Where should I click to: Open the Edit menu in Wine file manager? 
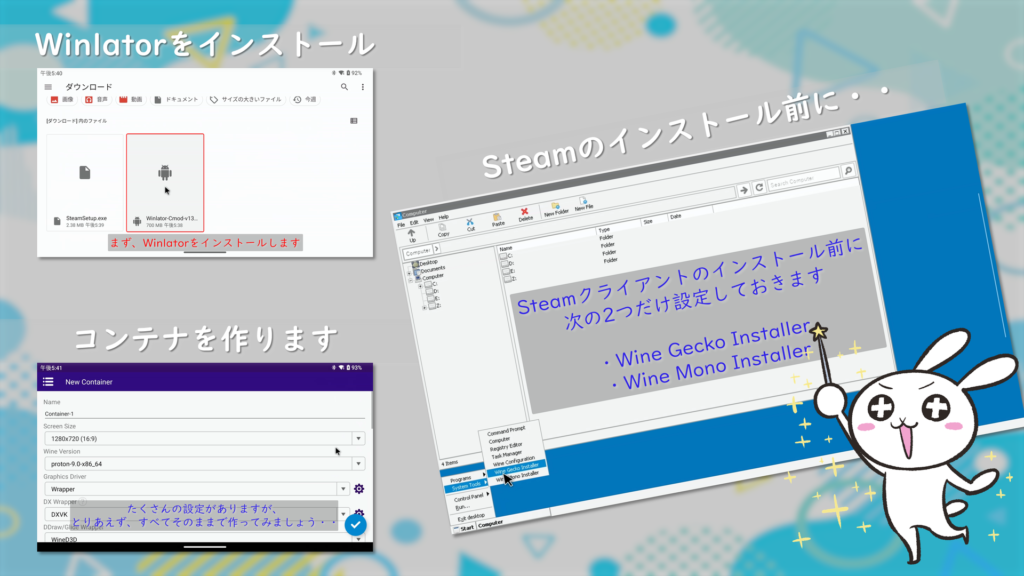point(414,223)
